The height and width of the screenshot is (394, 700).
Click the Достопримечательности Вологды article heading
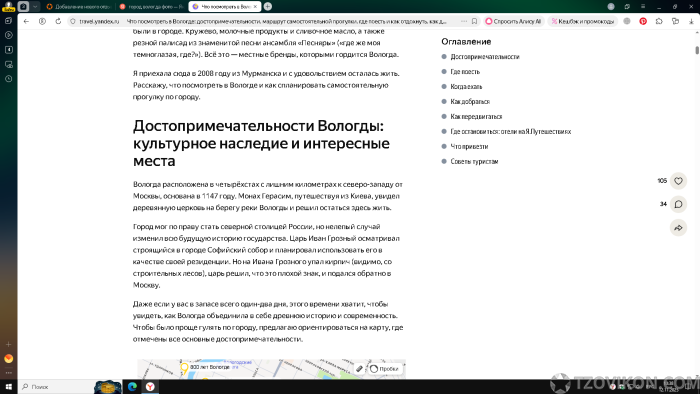(261, 143)
